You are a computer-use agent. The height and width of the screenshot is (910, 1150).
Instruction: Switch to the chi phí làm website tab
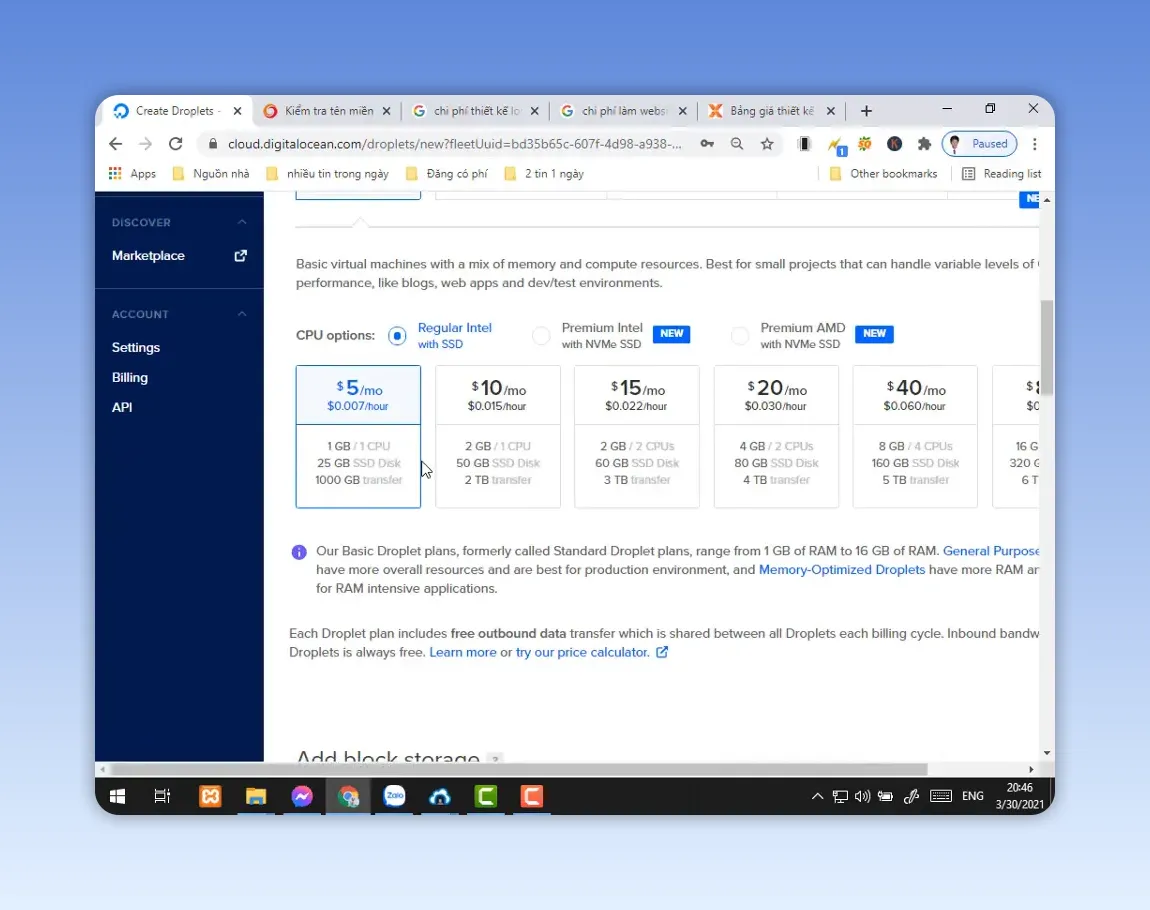[x=624, y=111]
